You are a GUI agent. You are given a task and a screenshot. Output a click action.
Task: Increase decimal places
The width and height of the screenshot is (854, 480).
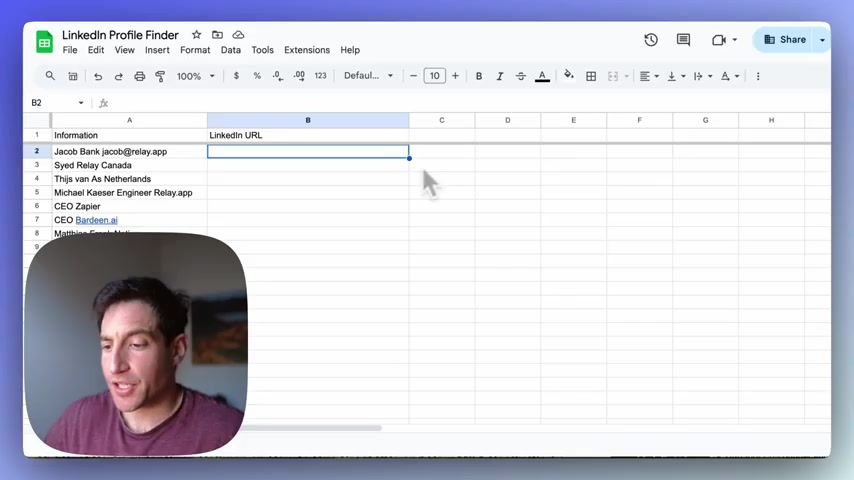tap(299, 76)
